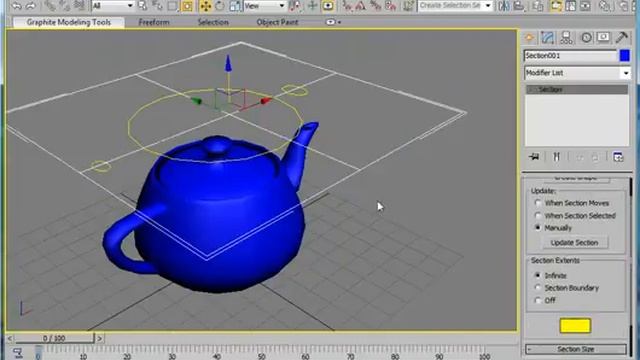Switch to the Object Paint ribbon tab
Screen dimensions: 640x360
point(277,22)
